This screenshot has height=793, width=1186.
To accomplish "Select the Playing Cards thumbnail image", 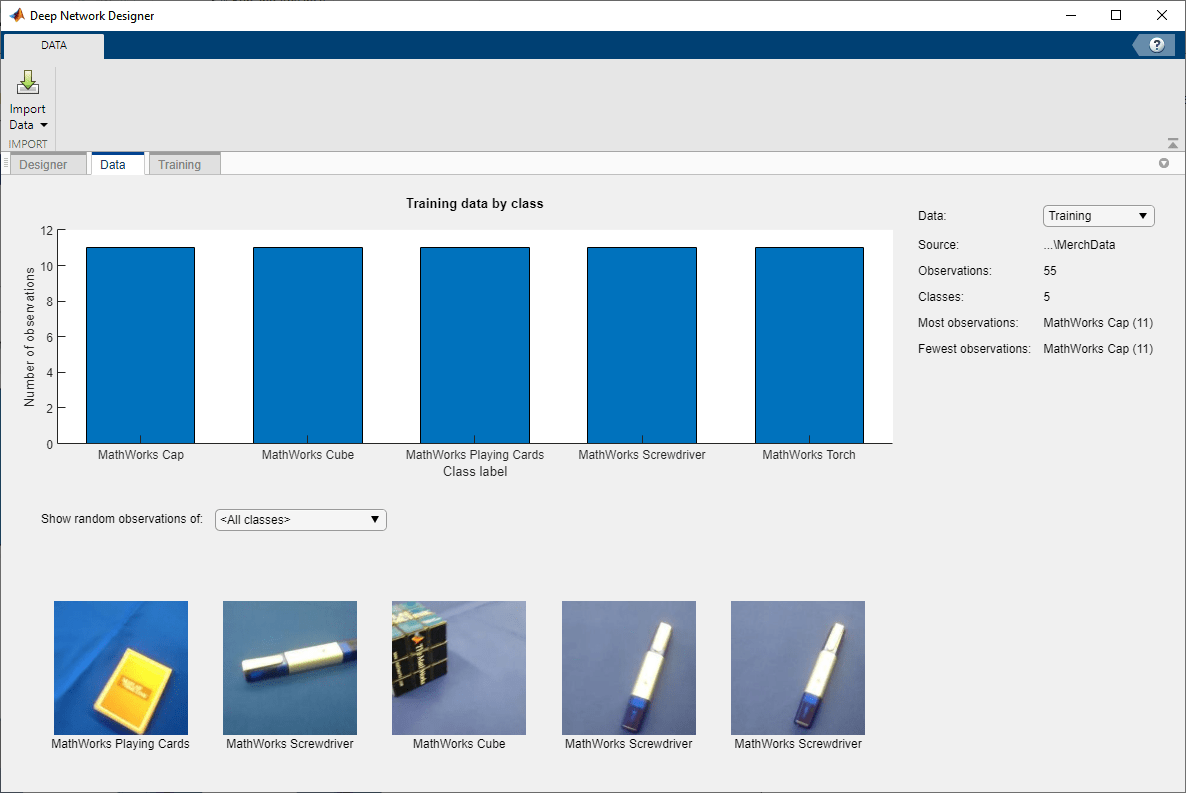I will (x=121, y=667).
